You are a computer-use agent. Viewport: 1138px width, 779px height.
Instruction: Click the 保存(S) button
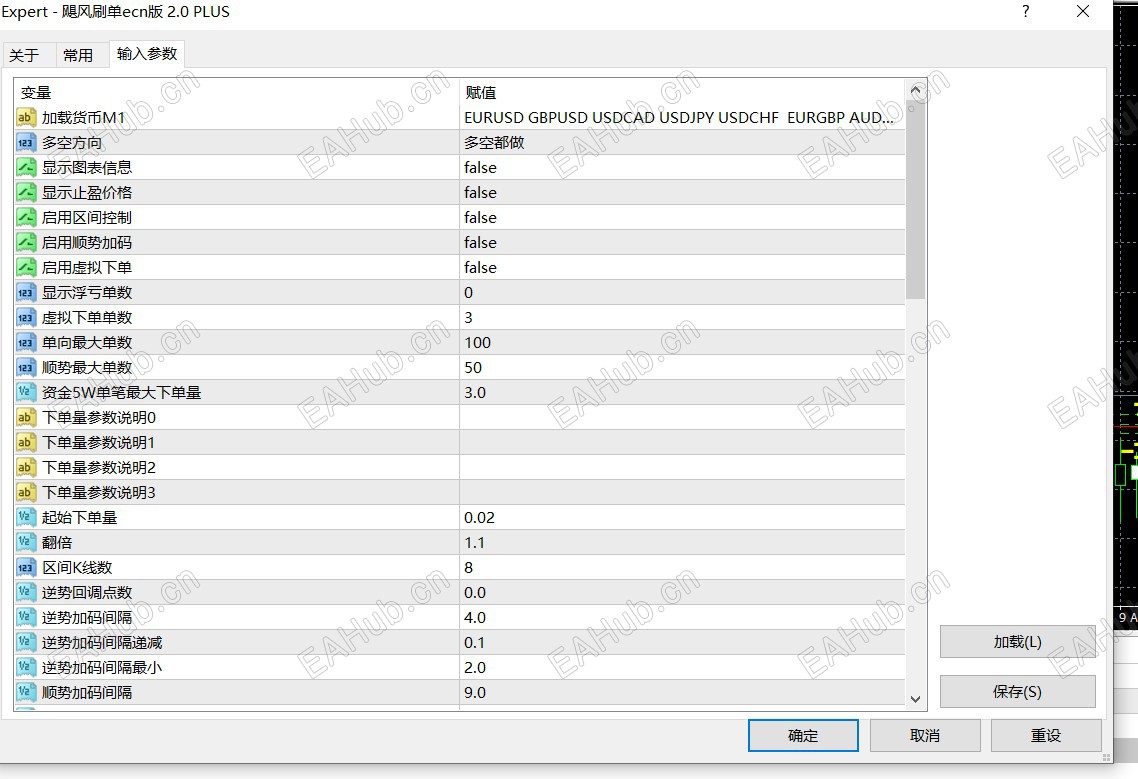[x=1018, y=692]
